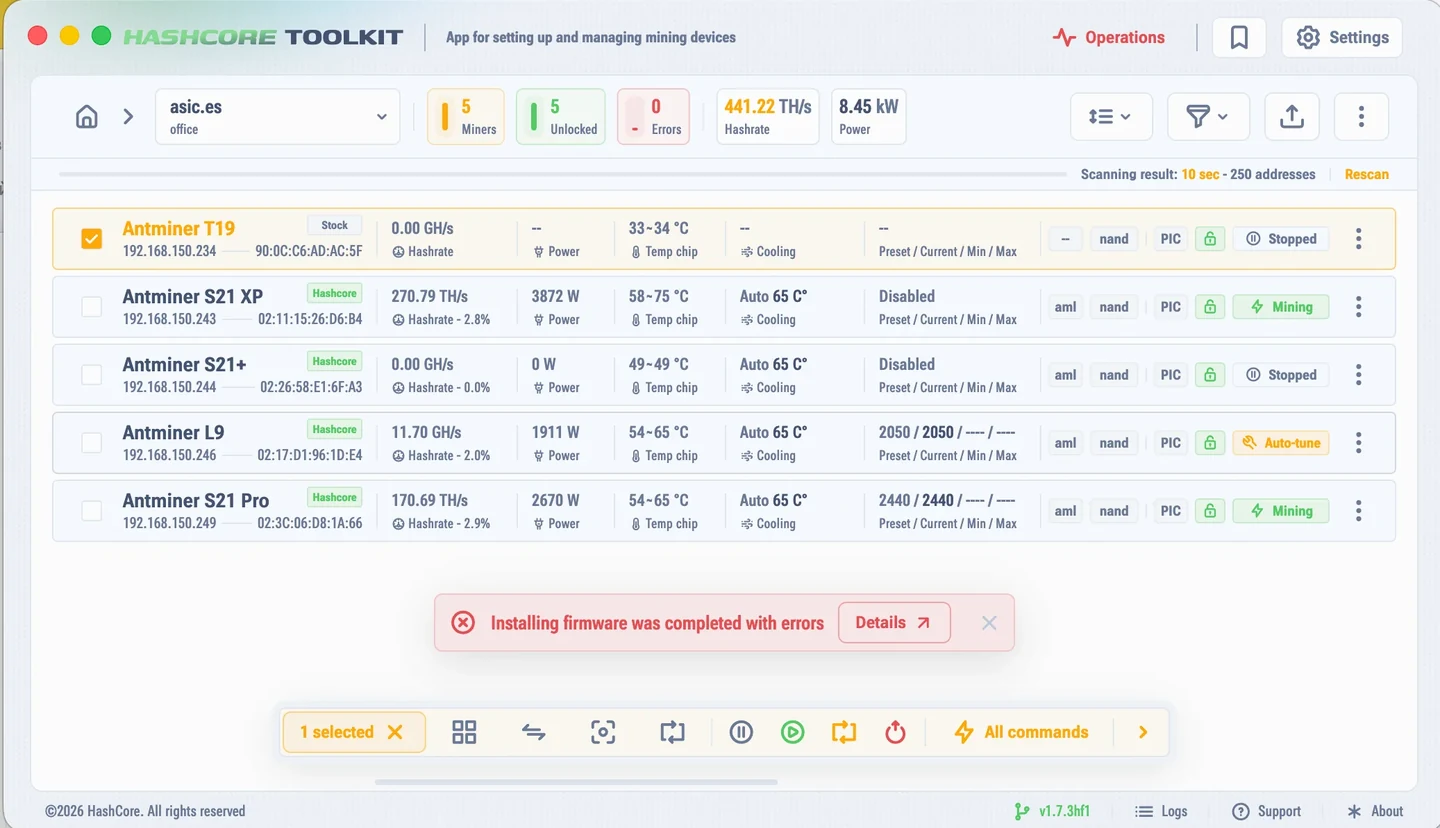Click the Stopped status badge on the Antminer T19 row
Viewport: 1440px width, 828px height.
1281,239
